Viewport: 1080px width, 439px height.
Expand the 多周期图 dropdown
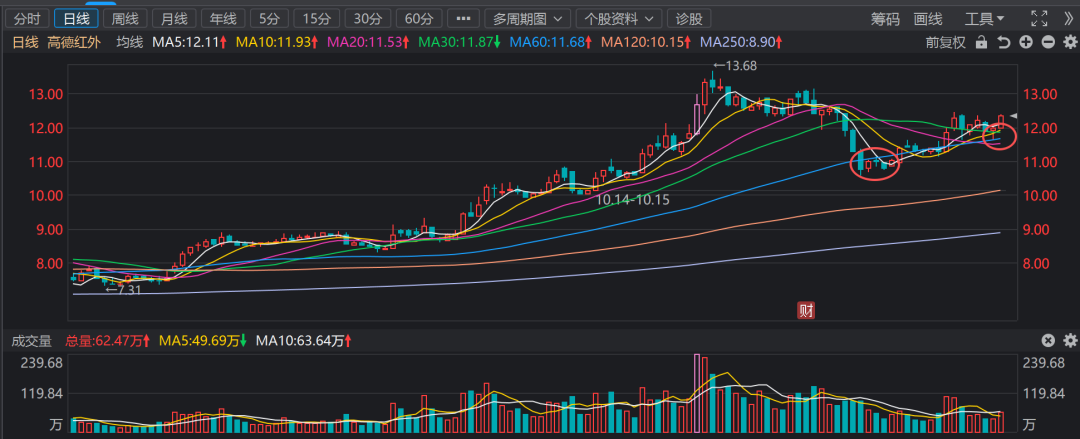pos(528,19)
